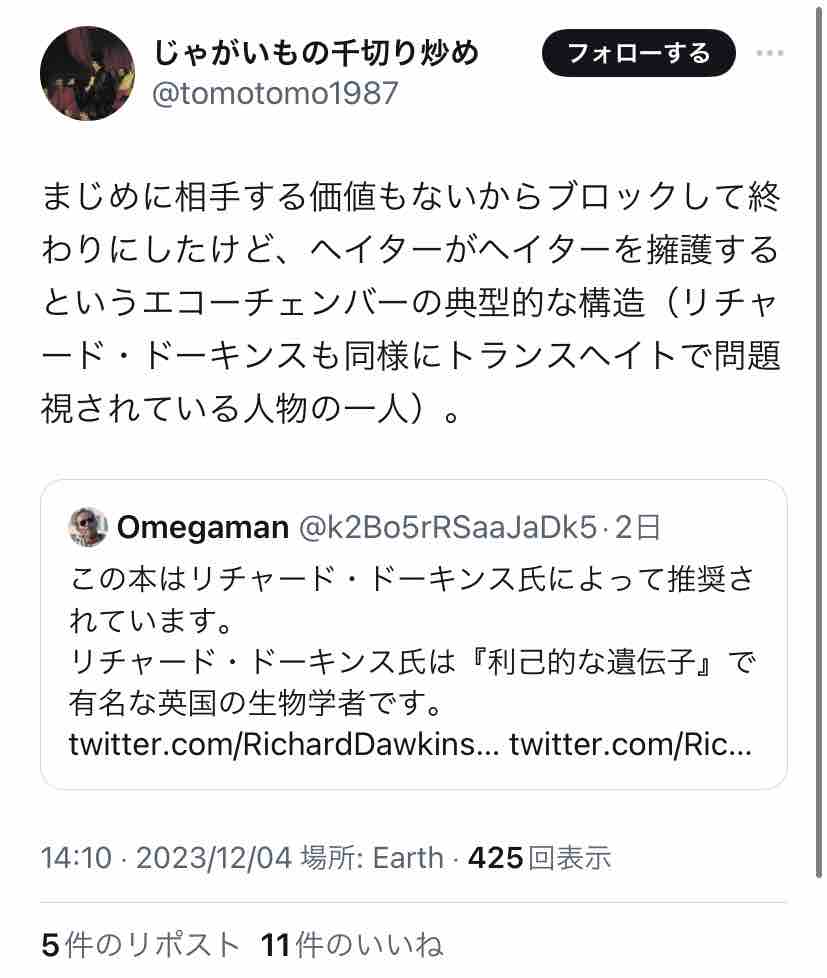
Task: Open the first twitter.com/RichardDawkins link
Action: [x=284, y=745]
